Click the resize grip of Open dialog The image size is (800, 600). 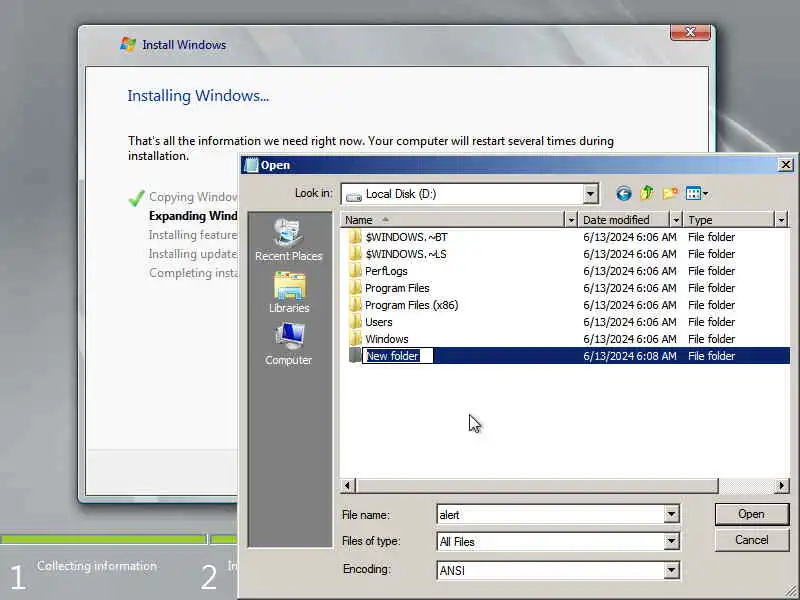tap(792, 592)
